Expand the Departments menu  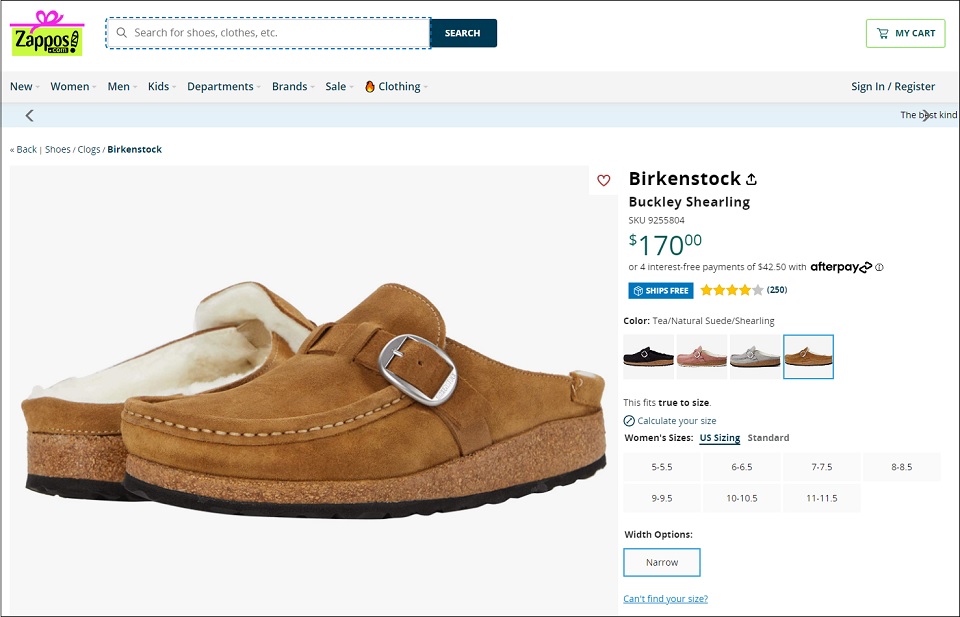pos(222,87)
